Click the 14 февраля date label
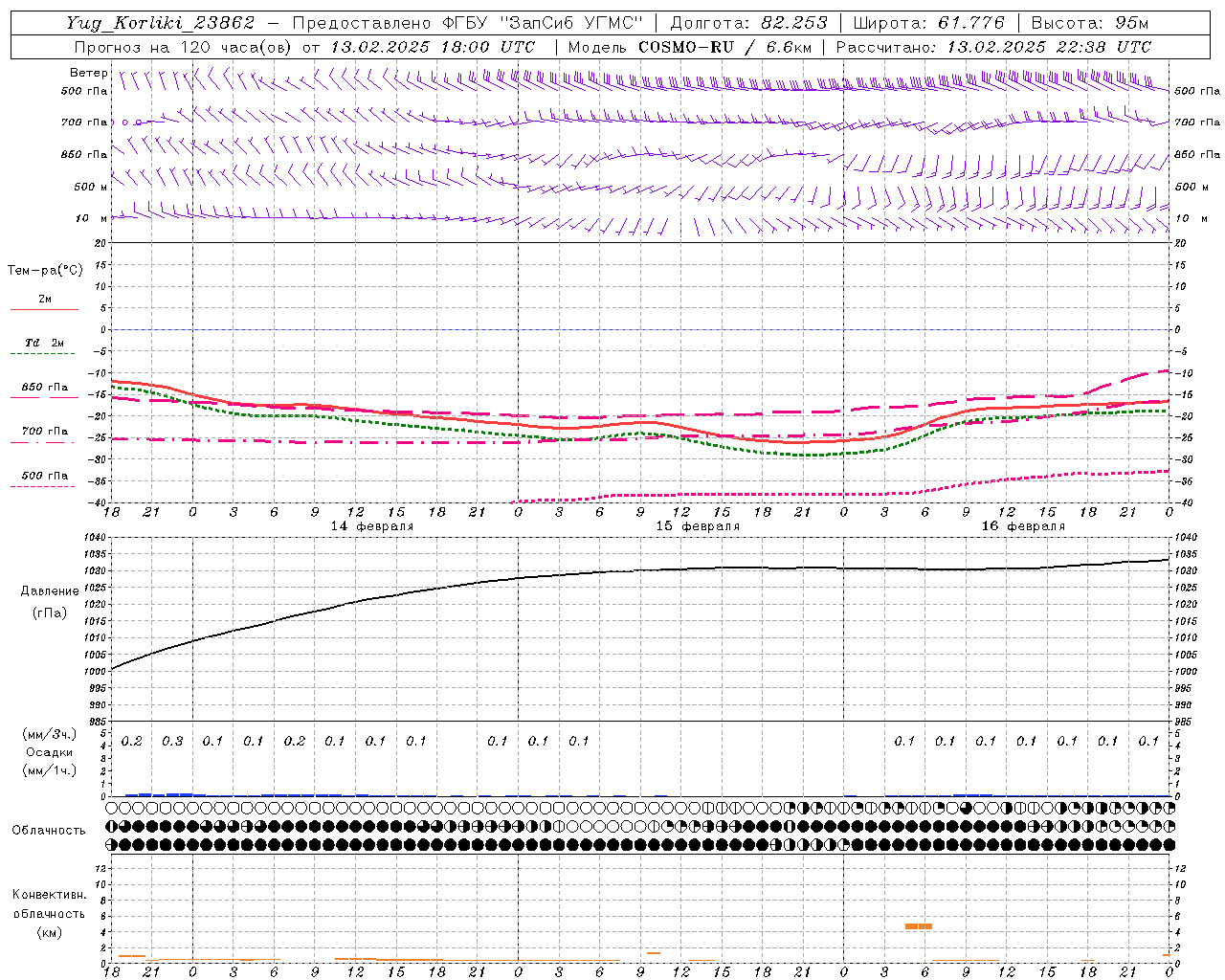The image size is (1225, 980). point(372,526)
